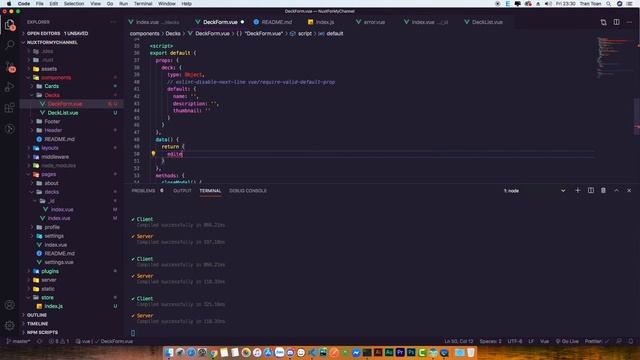The image size is (640, 360).
Task: Open Trash from the Dock
Action: tap(471, 352)
